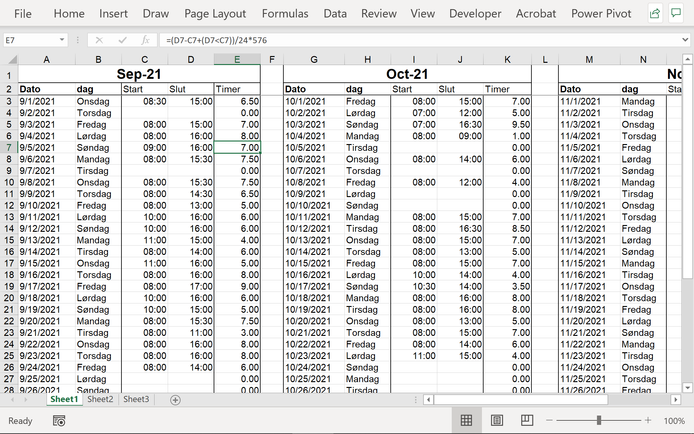Click date cell 9/5/2021
Image resolution: width=694 pixels, height=434 pixels.
coord(46,147)
